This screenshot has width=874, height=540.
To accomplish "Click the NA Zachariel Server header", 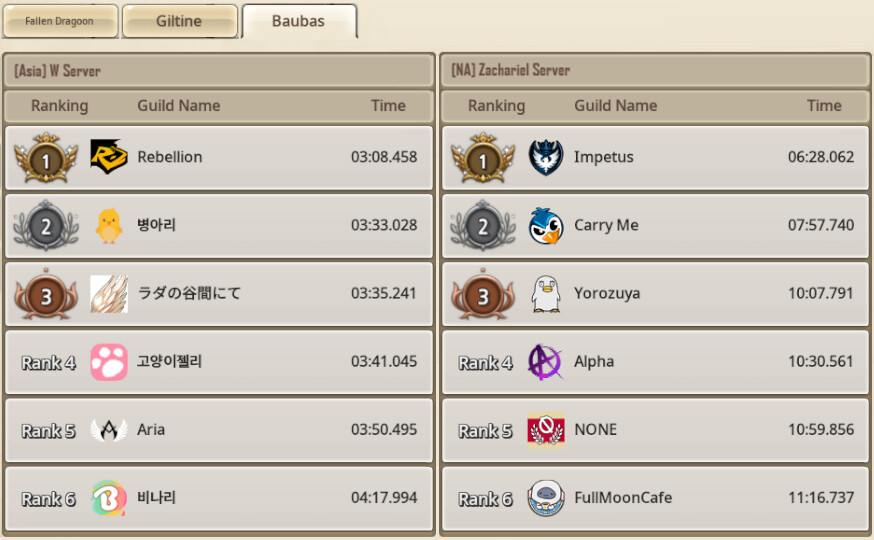I will (655, 70).
